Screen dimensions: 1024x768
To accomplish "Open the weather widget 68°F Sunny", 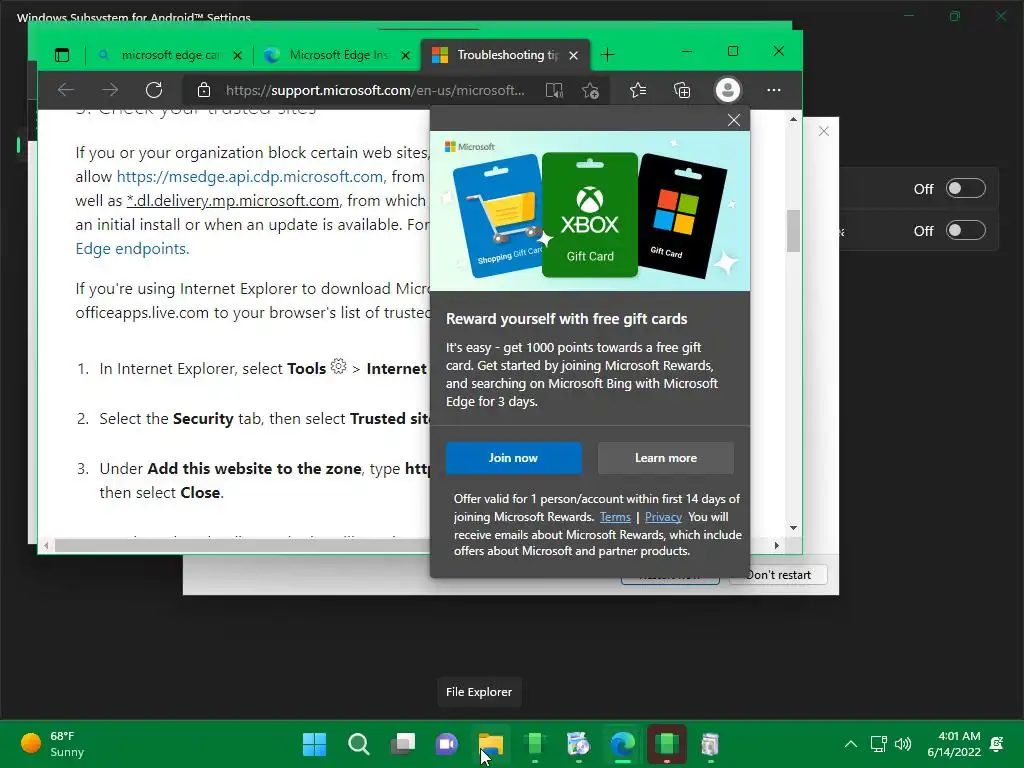I will [54, 744].
